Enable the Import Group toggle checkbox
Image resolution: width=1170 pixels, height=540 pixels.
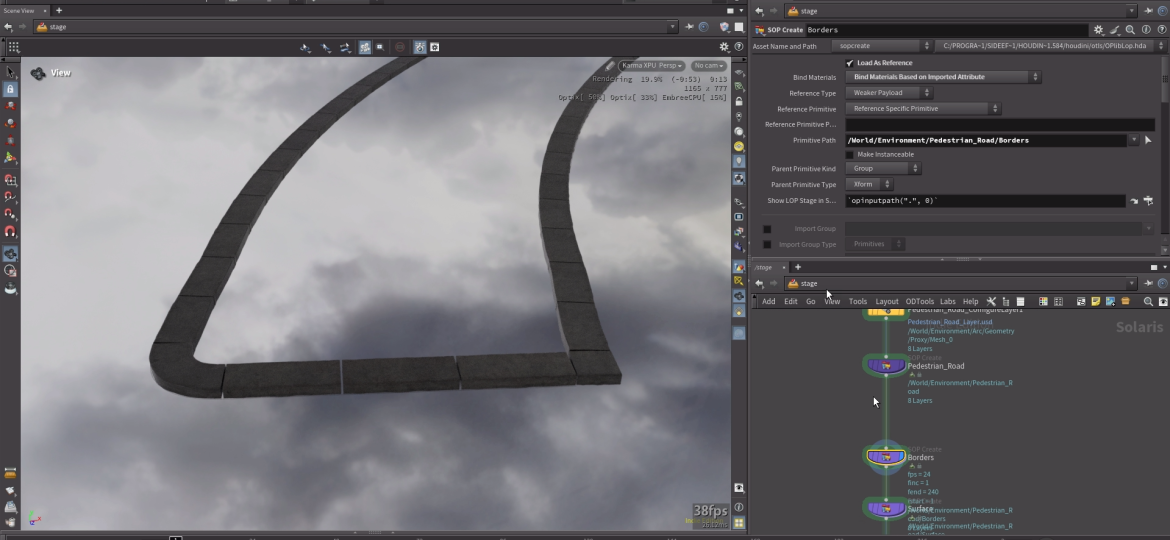767,229
